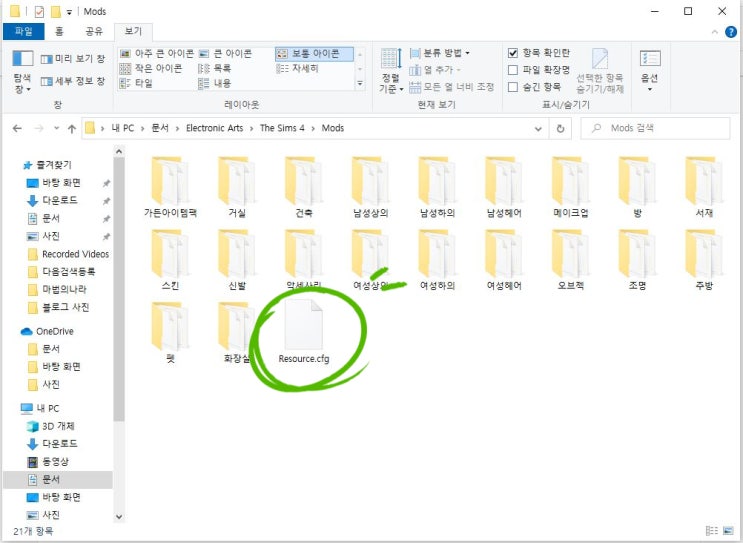Open the 펫 folder

pos(170,333)
